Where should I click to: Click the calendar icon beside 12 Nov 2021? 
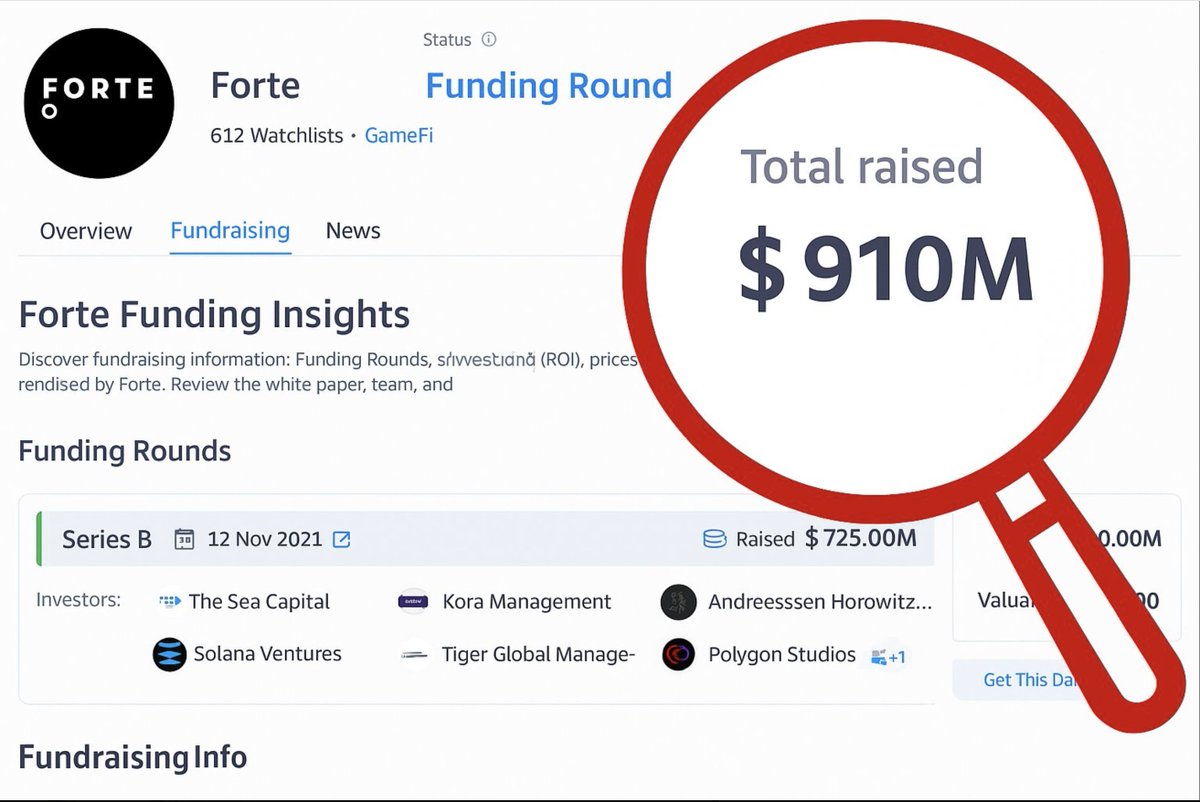[185, 540]
